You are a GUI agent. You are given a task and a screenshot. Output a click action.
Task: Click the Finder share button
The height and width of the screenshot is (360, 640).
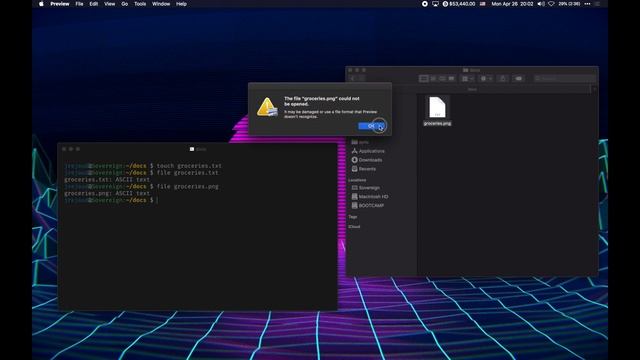(x=502, y=78)
